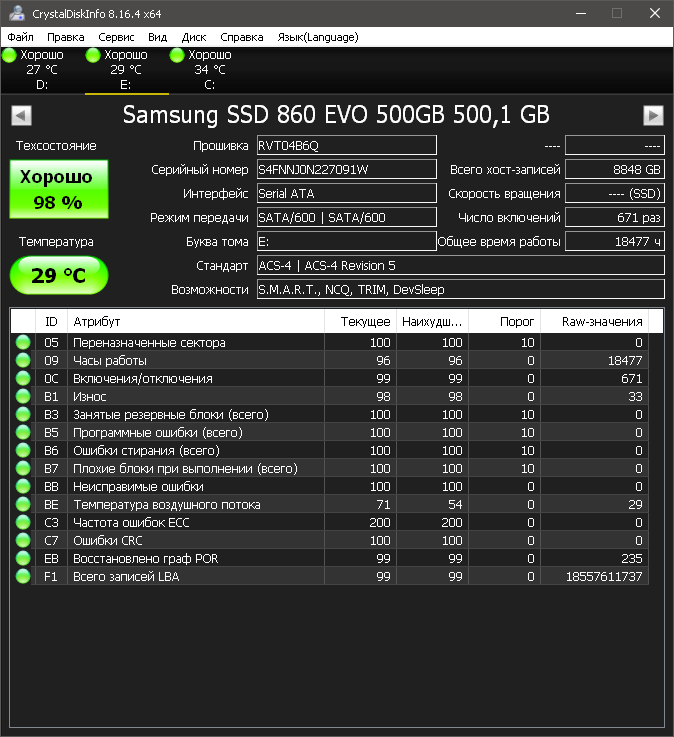The width and height of the screenshot is (674, 737).
Task: Click status circle for attribute 05
Action: pyautogui.click(x=23, y=342)
